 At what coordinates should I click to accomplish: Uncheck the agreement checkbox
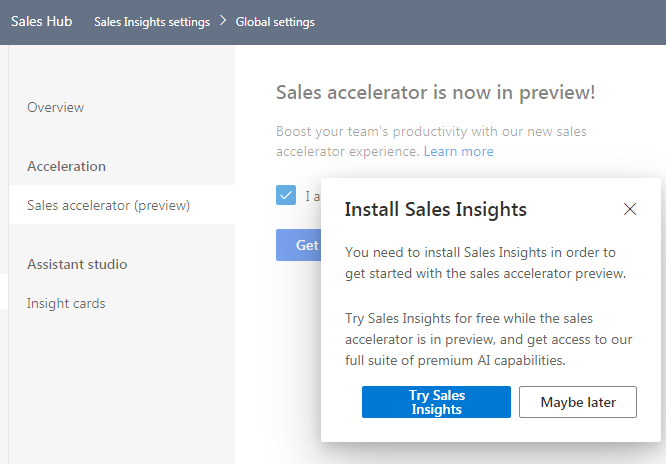(286, 195)
